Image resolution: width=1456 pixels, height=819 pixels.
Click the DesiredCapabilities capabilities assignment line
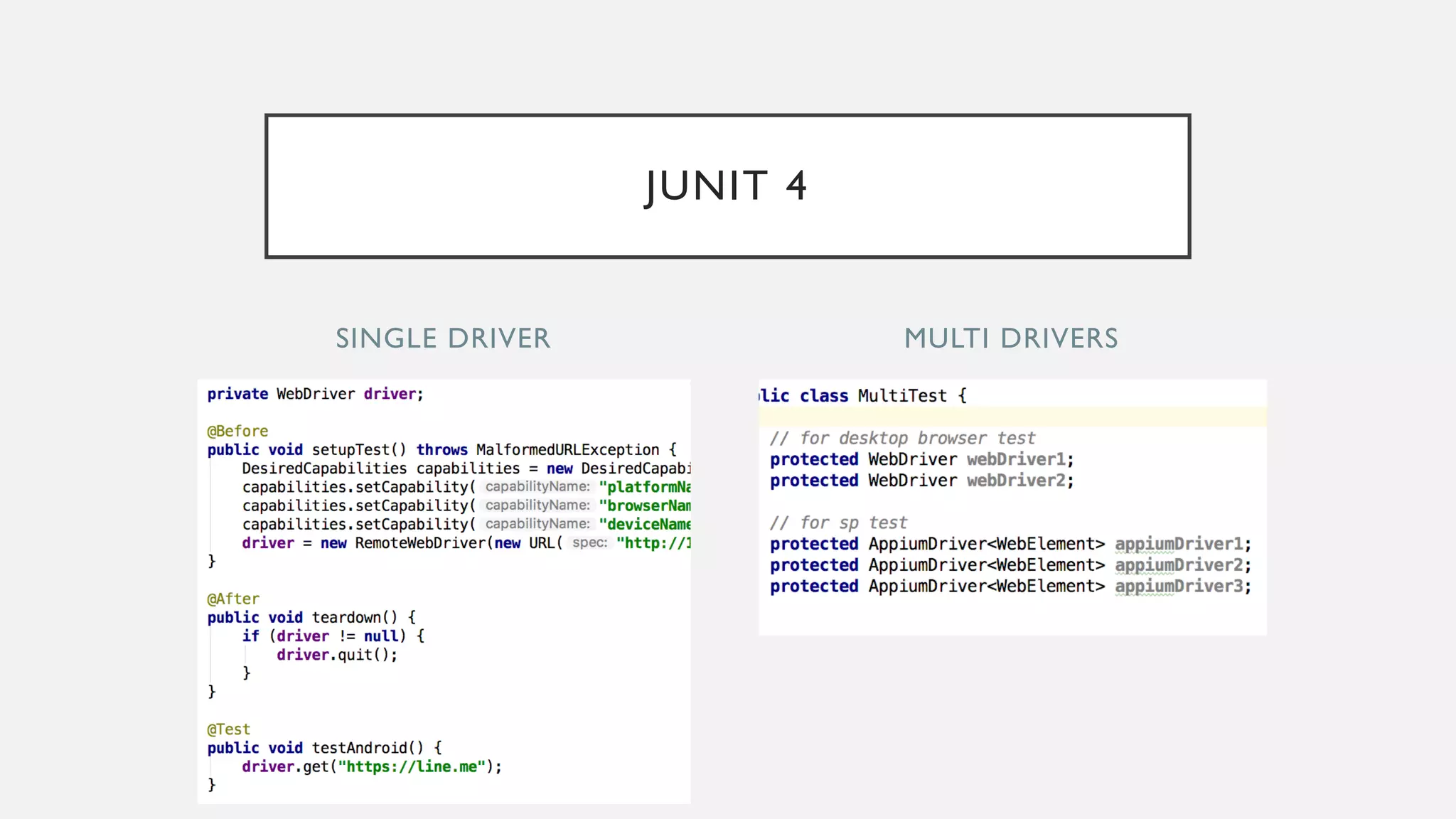tap(466, 469)
